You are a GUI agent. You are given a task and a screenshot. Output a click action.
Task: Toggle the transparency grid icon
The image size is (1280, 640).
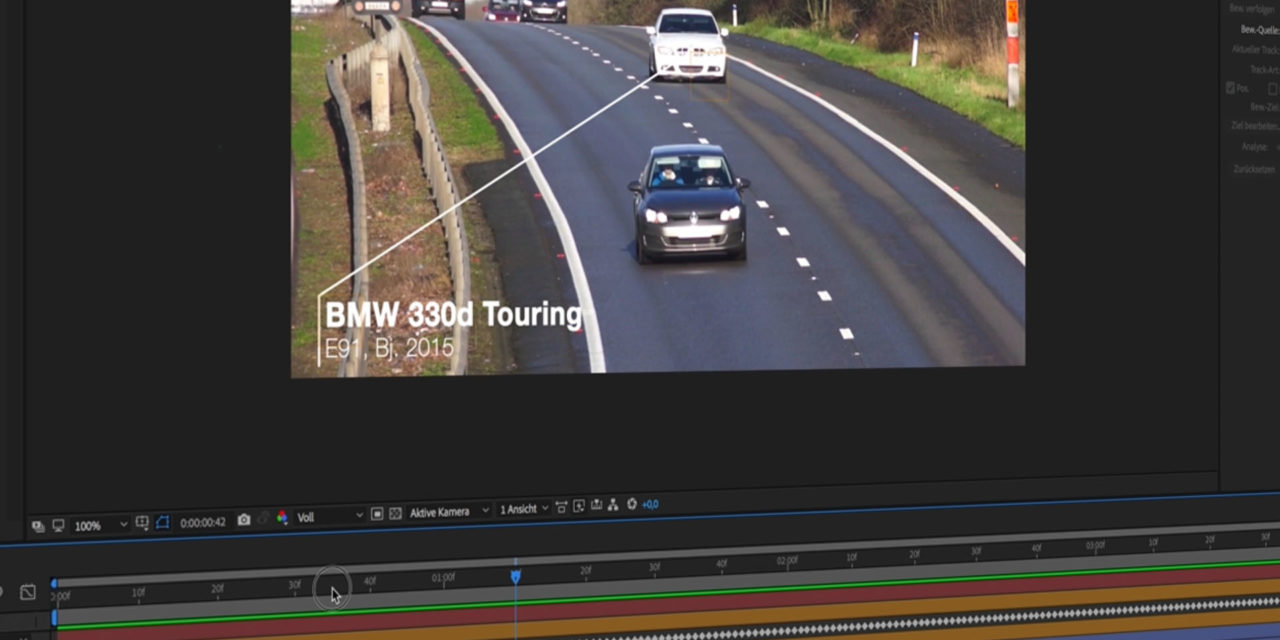pyautogui.click(x=395, y=513)
